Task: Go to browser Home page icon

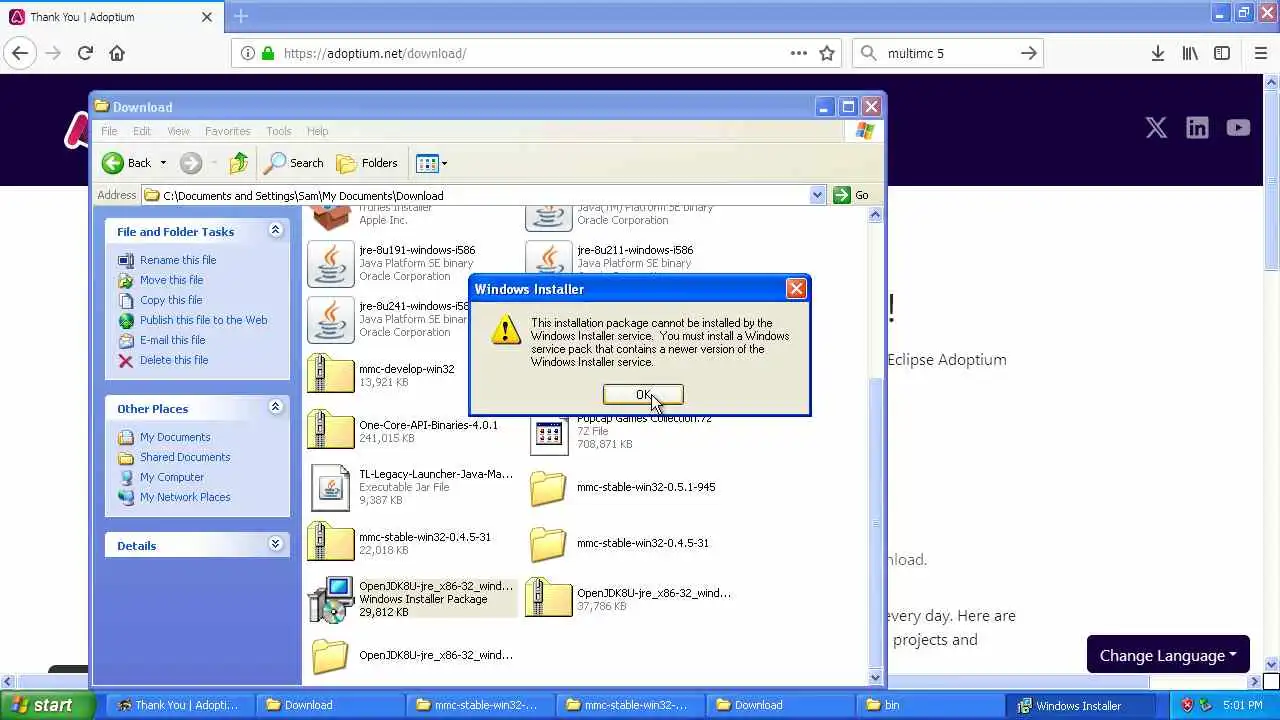Action: point(117,53)
